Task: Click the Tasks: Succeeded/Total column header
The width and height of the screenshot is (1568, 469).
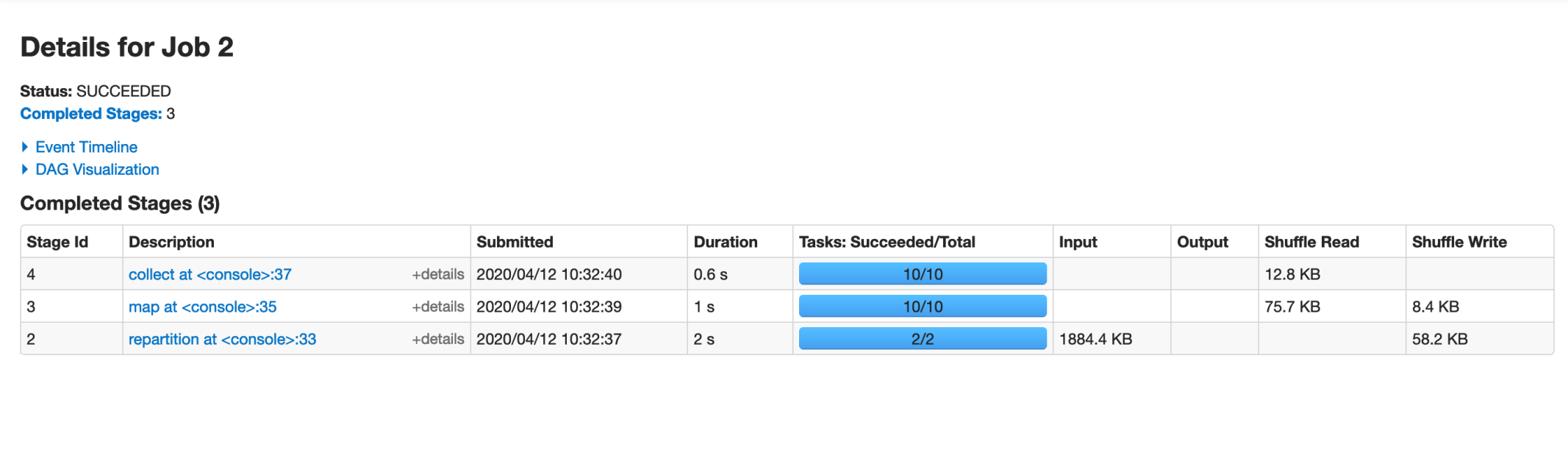Action: [x=887, y=242]
